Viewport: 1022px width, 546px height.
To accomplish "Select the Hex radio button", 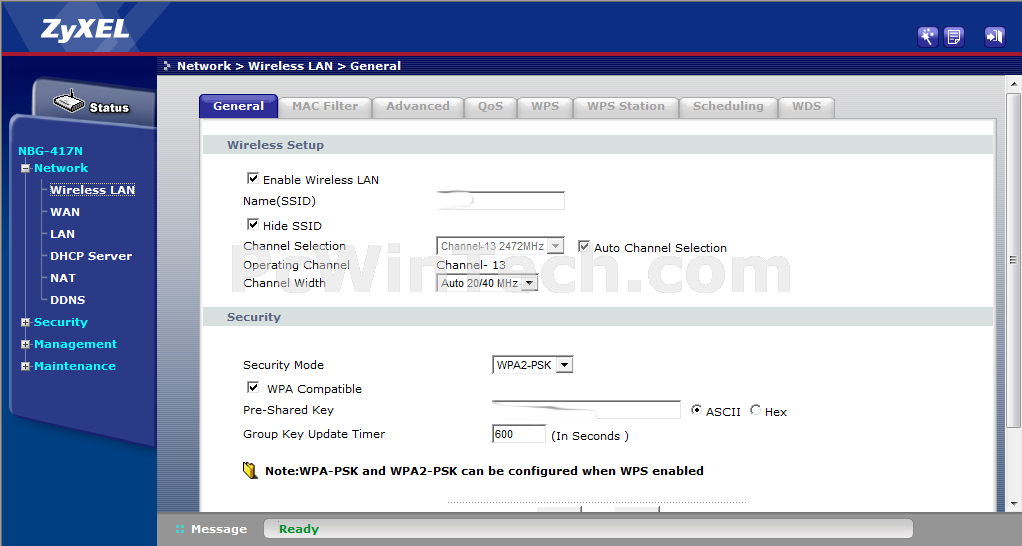I will coord(755,410).
